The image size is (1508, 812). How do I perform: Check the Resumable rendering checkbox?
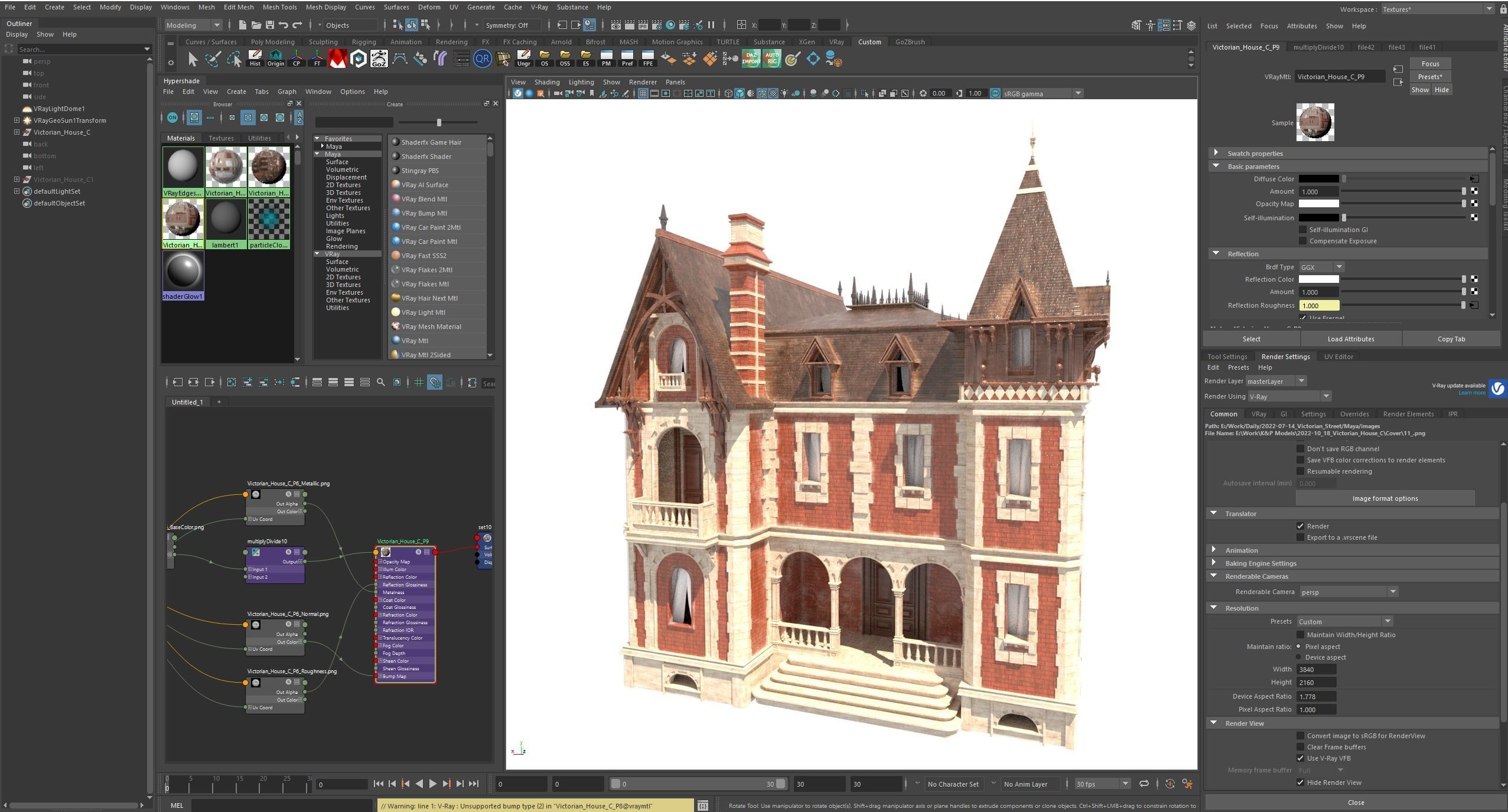coord(1300,471)
